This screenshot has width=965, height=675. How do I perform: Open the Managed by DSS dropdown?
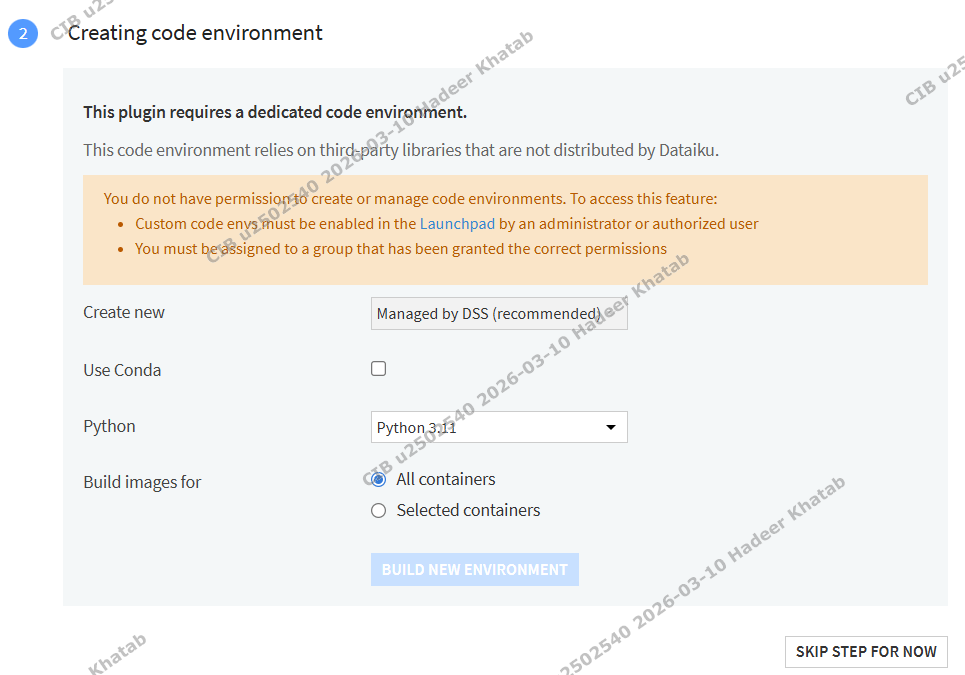tap(499, 314)
